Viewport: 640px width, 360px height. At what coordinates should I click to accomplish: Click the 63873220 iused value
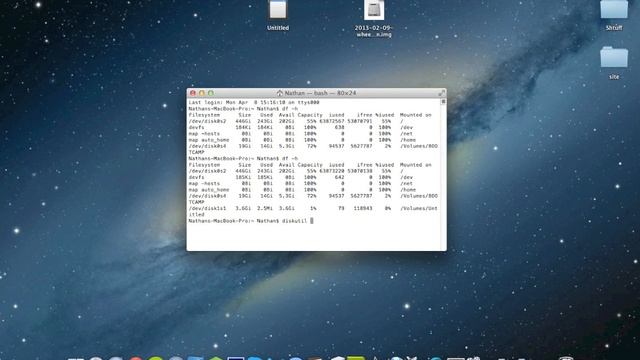[x=332, y=171]
